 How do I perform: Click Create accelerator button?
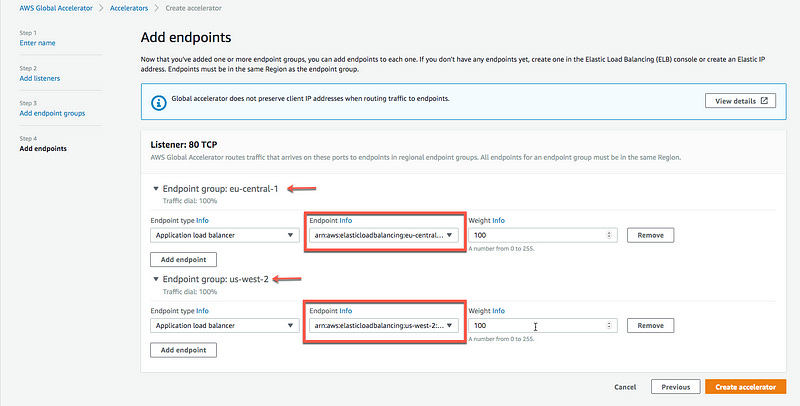point(745,387)
